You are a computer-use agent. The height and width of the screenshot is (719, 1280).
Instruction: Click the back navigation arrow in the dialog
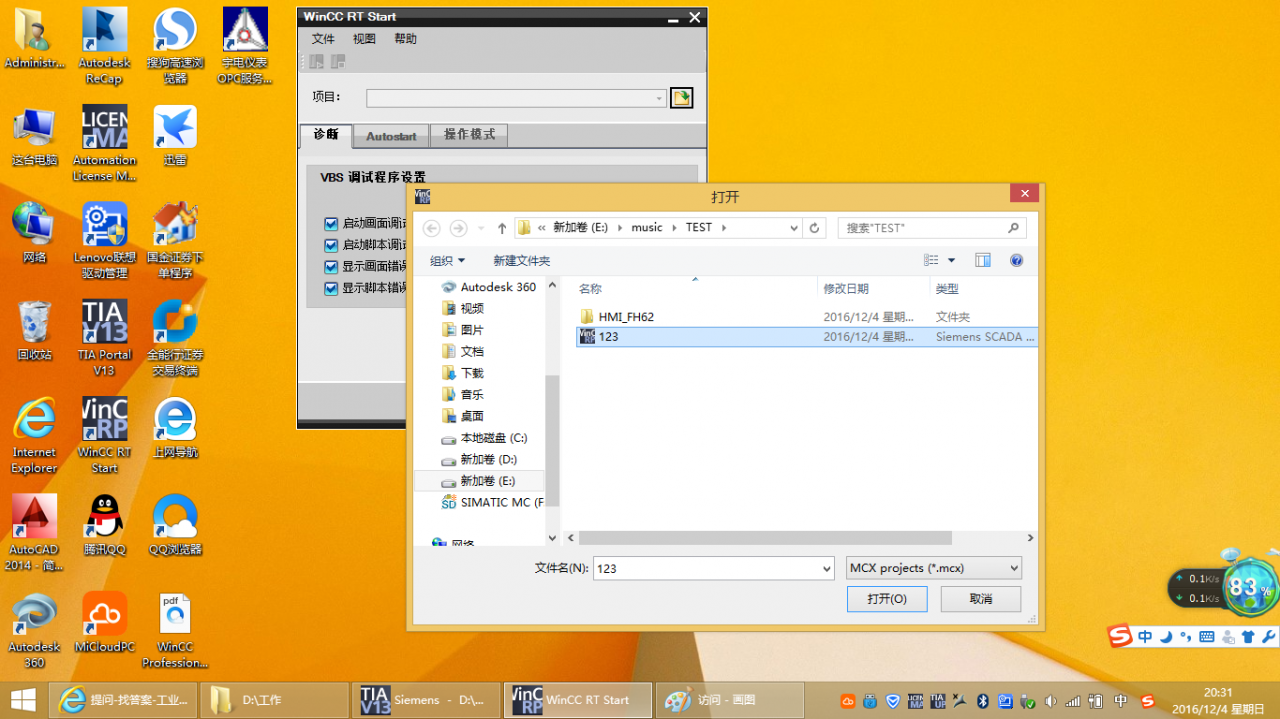click(431, 227)
